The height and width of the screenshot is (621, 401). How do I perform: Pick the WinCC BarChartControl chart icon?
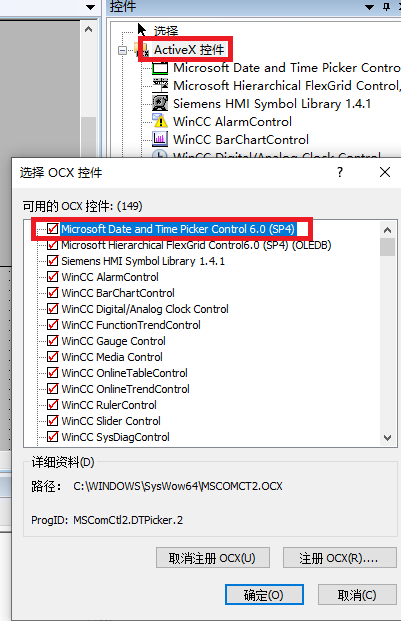160,139
